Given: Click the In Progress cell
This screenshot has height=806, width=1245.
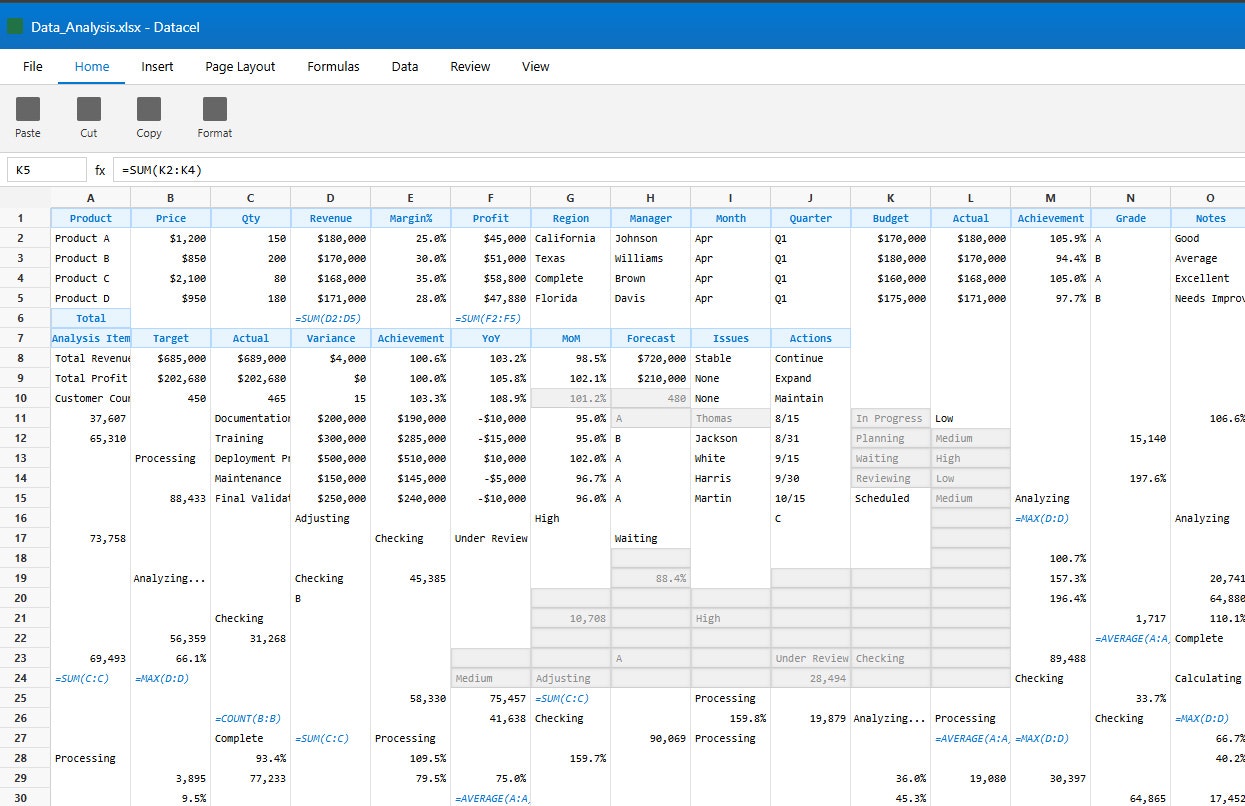Looking at the screenshot, I should (x=891, y=418).
